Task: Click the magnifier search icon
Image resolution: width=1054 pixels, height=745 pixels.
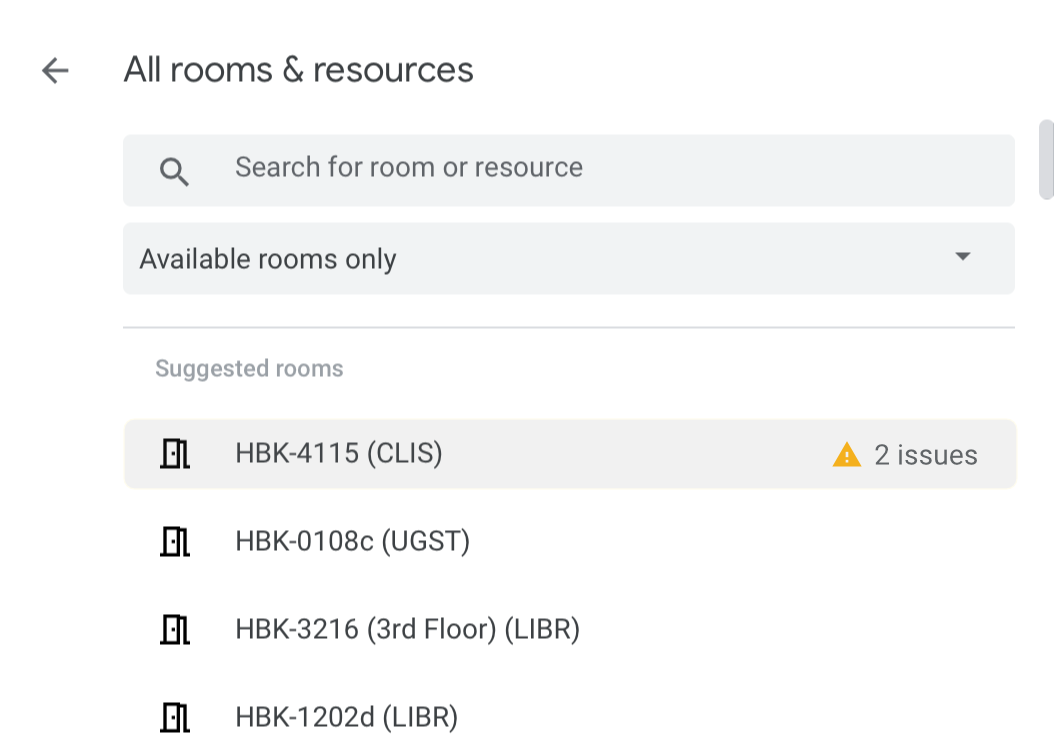Action: 174,171
